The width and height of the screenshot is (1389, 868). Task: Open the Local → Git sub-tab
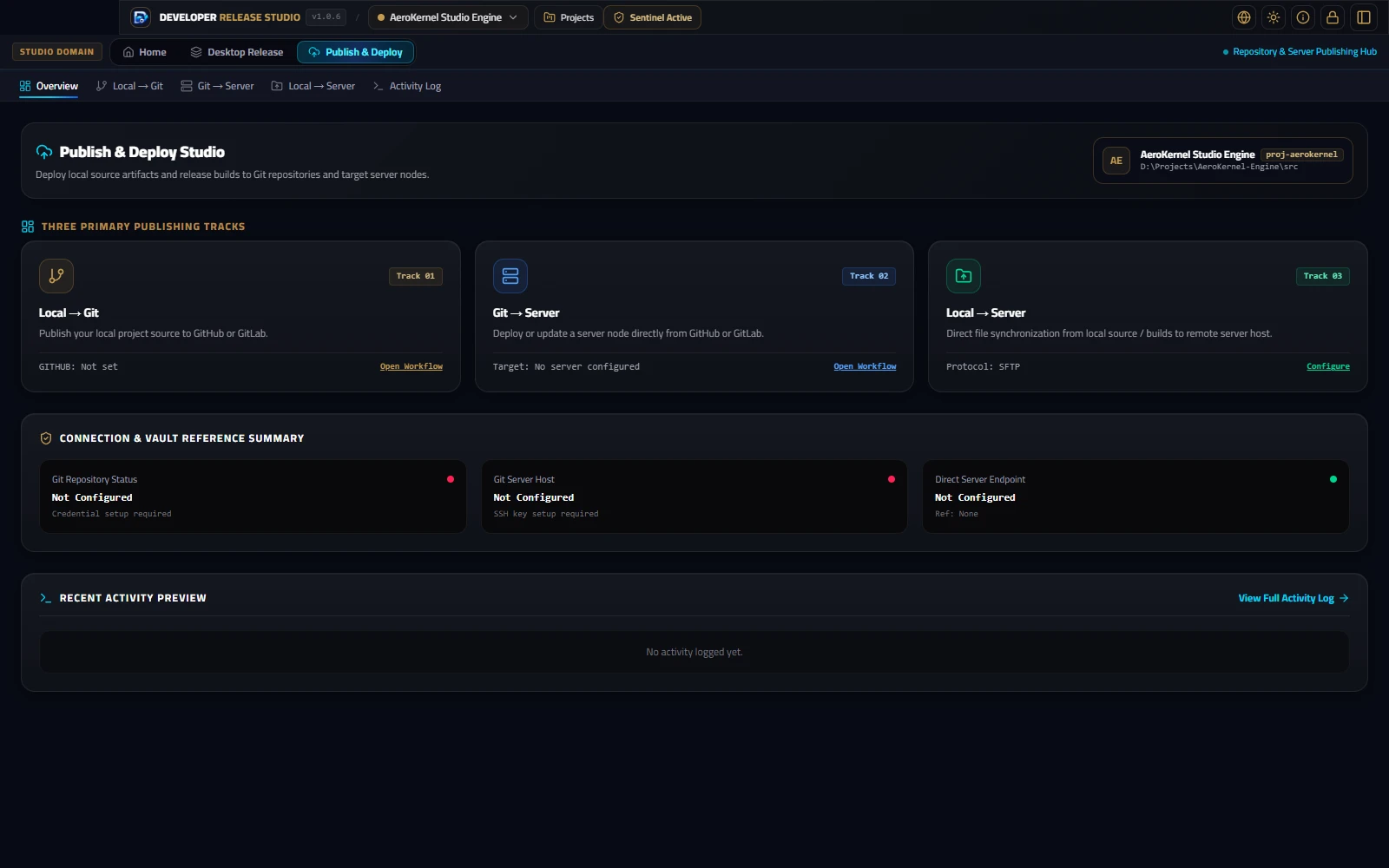pos(129,86)
